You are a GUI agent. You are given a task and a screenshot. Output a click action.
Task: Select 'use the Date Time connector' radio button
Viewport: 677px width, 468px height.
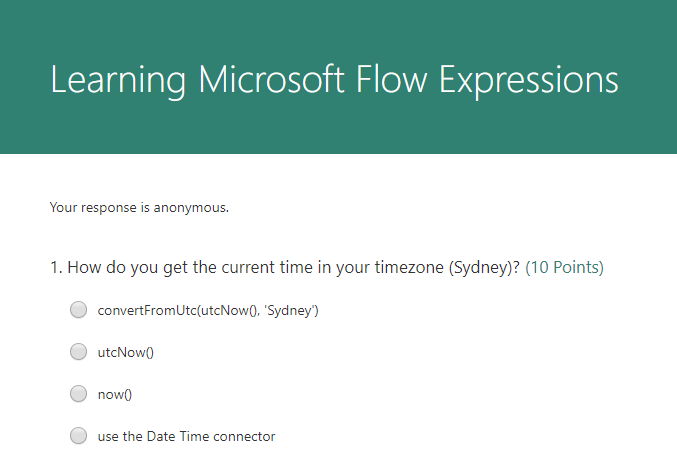pos(78,436)
